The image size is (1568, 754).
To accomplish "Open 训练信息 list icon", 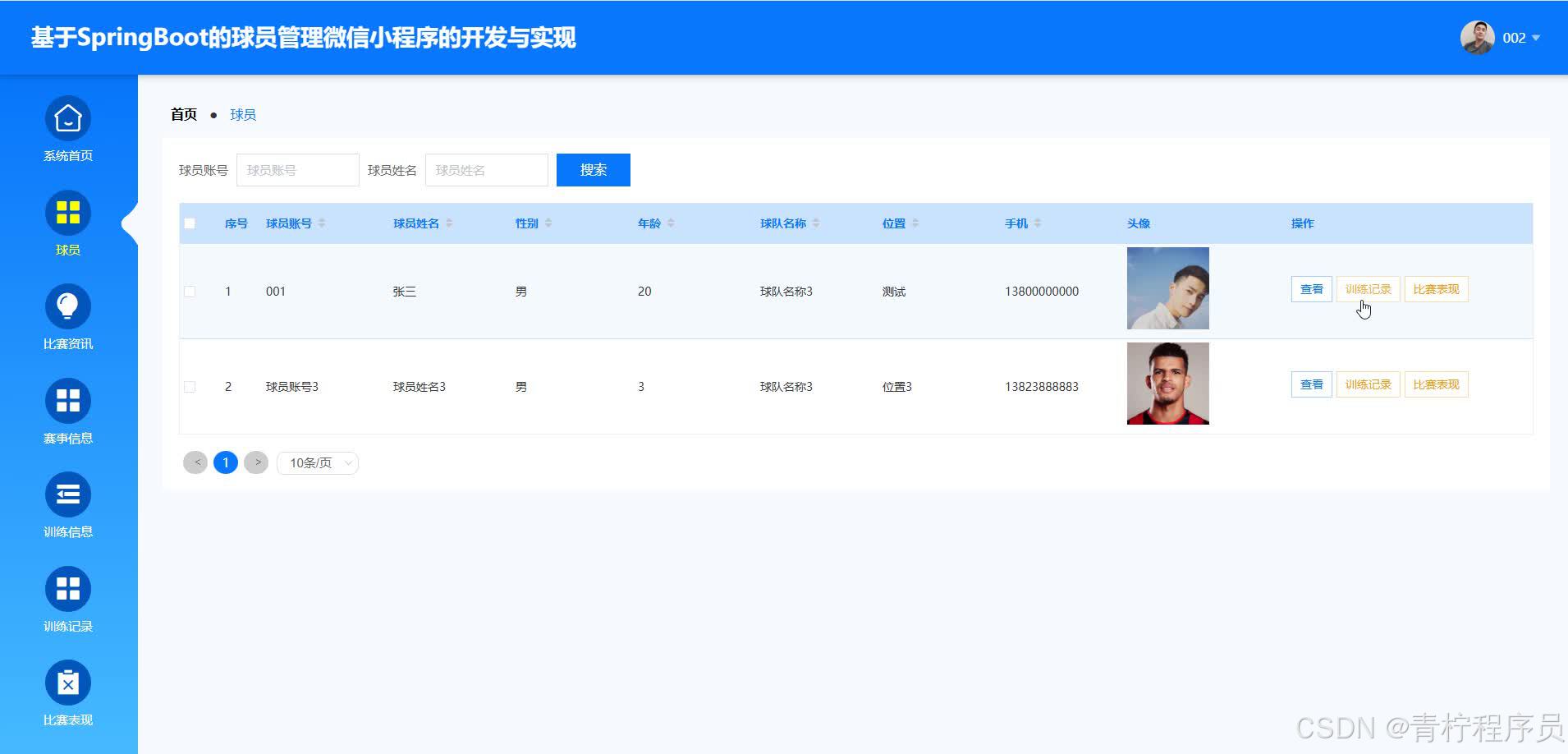I will coord(67,495).
